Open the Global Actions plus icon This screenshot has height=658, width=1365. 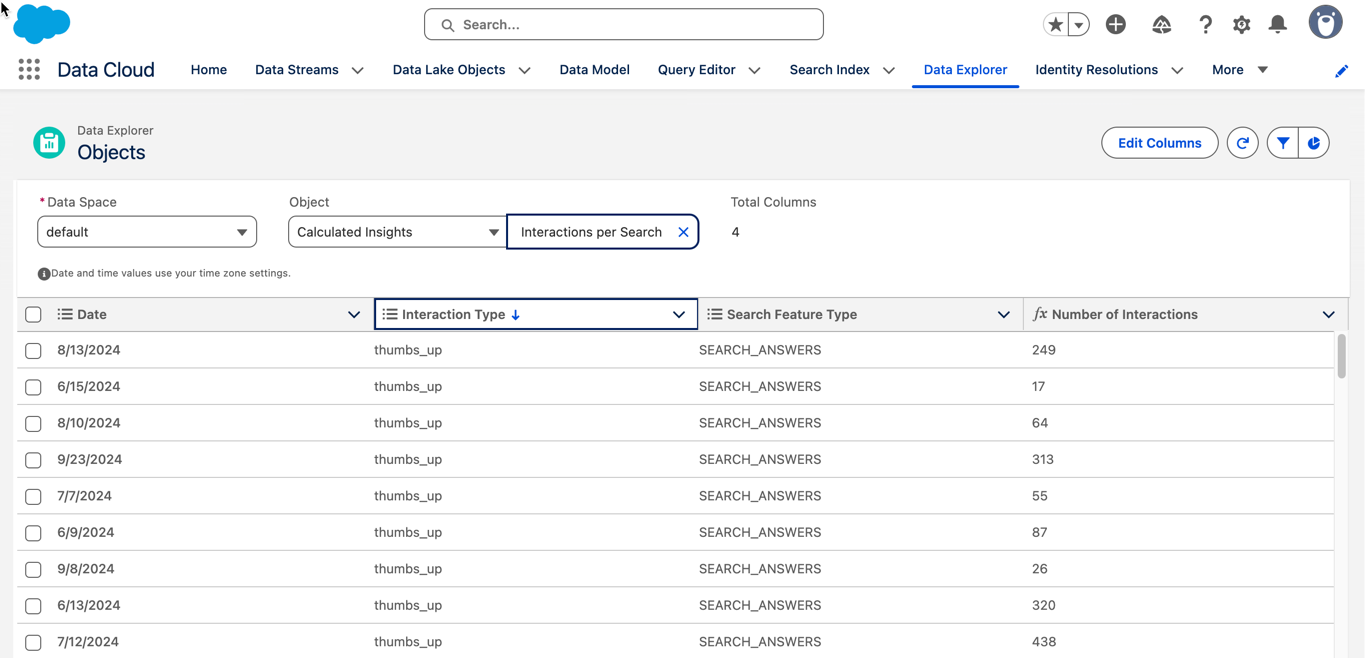(x=1116, y=25)
